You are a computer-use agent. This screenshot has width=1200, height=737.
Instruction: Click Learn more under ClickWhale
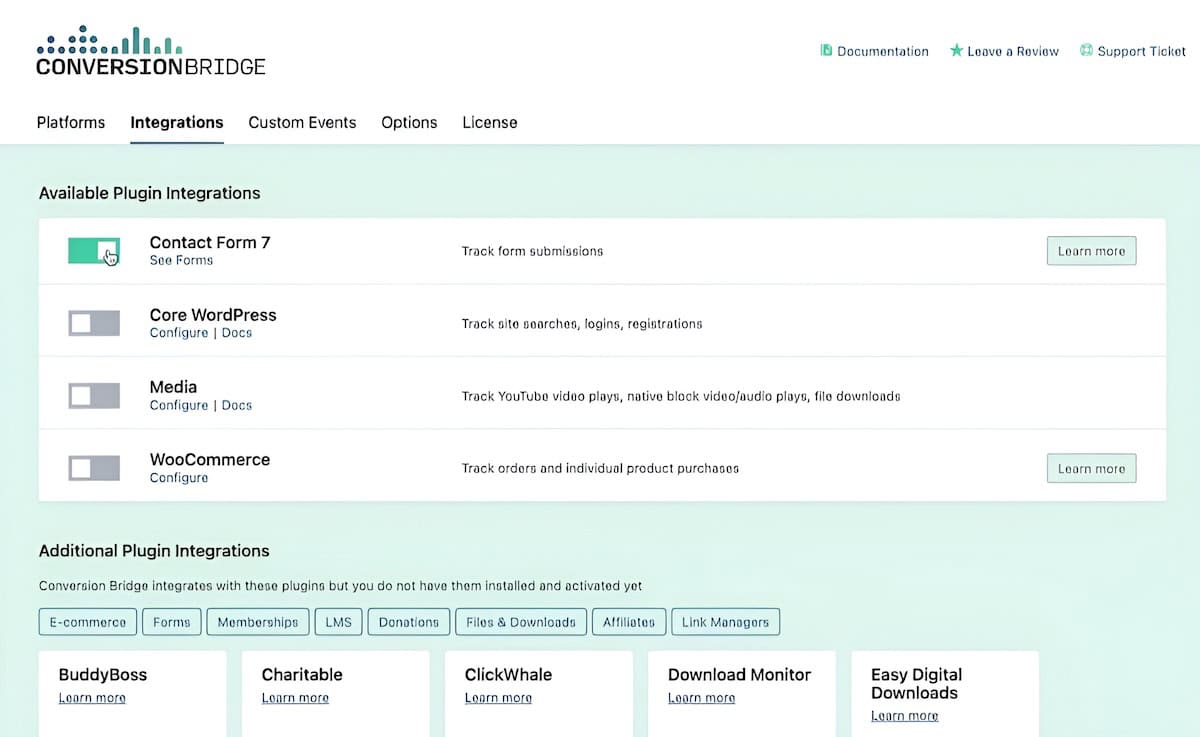(x=498, y=698)
